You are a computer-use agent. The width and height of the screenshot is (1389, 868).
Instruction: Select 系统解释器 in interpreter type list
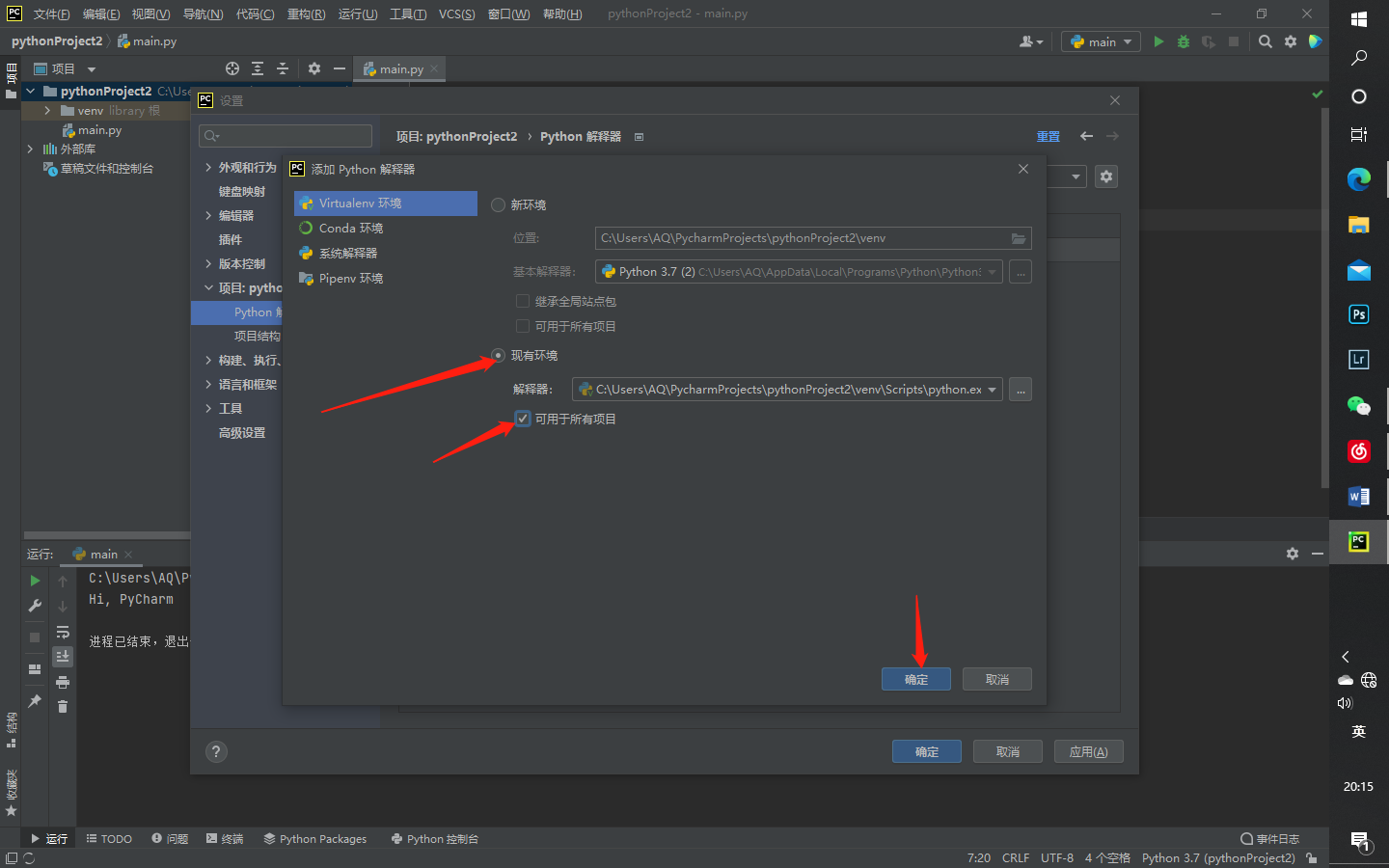pos(385,253)
